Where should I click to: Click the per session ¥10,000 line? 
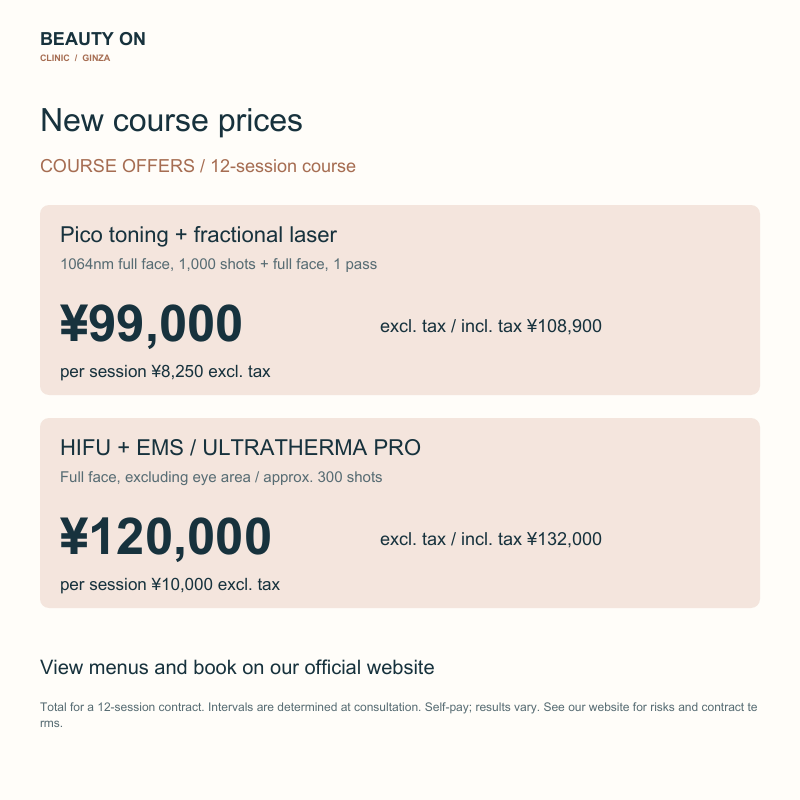[170, 584]
